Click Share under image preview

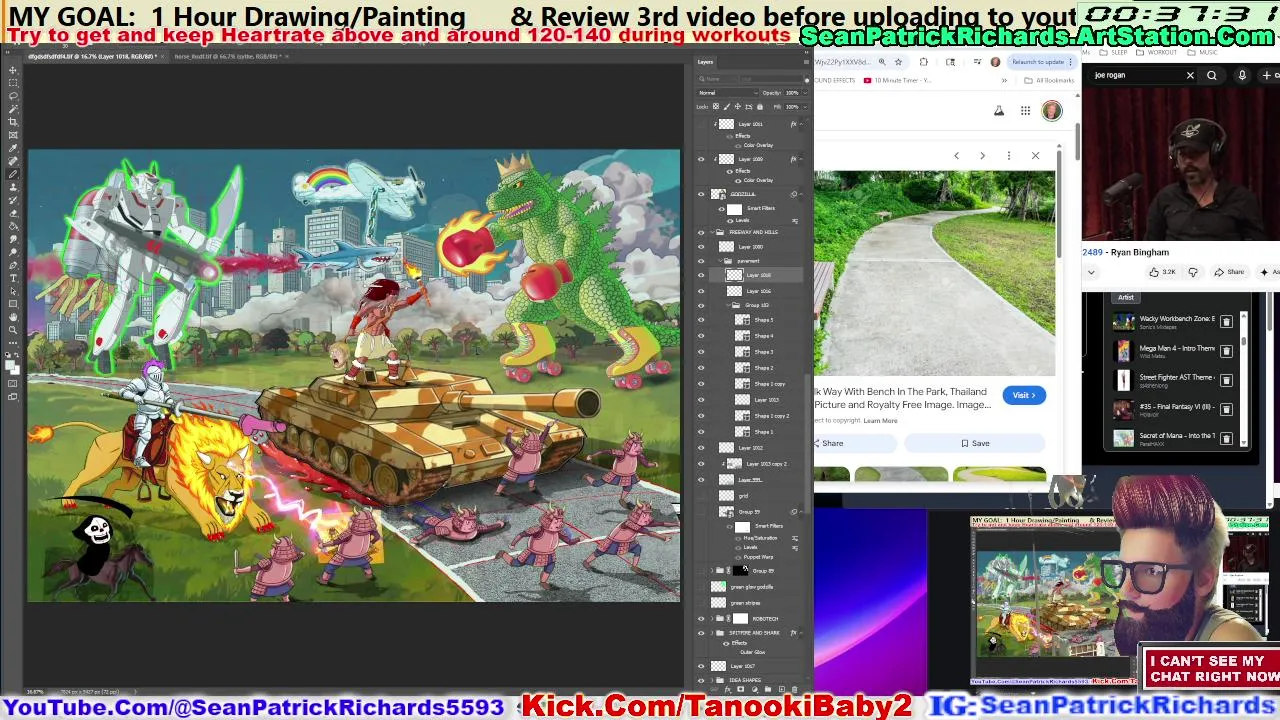click(x=828, y=443)
